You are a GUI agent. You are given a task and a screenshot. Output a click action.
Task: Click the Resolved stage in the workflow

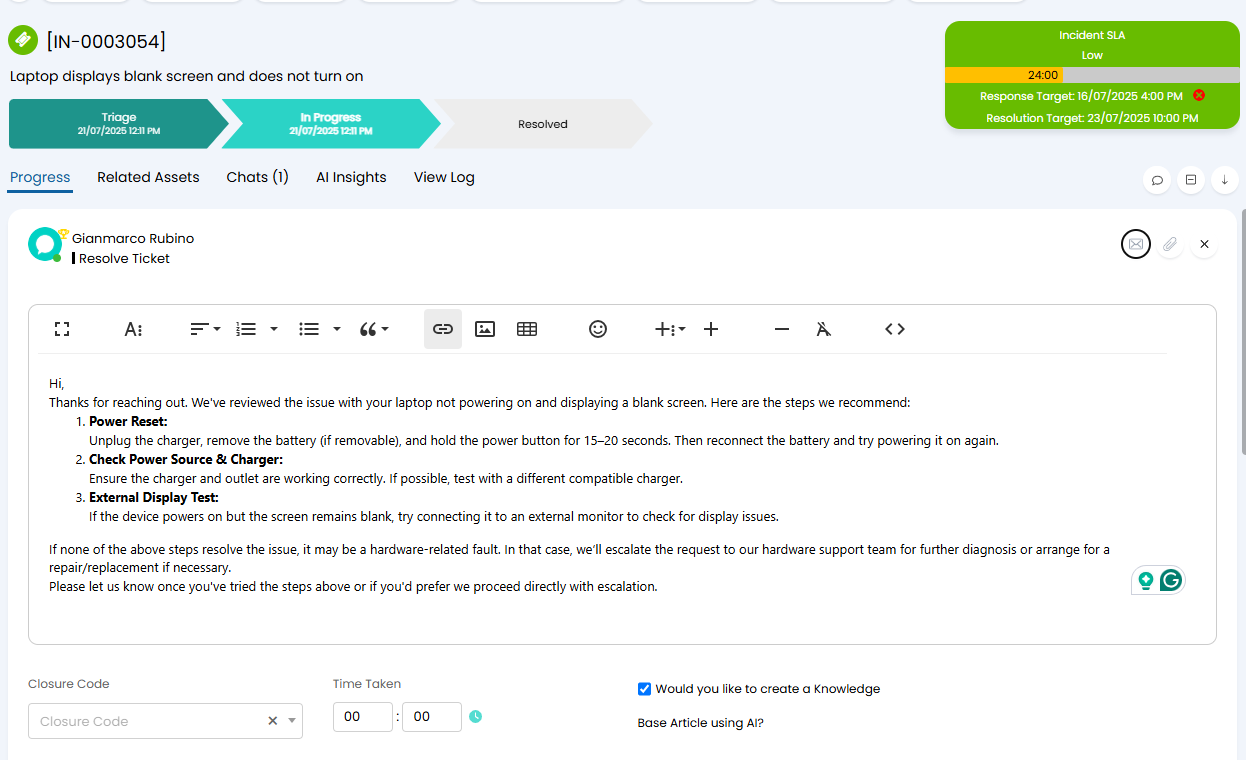(x=543, y=124)
